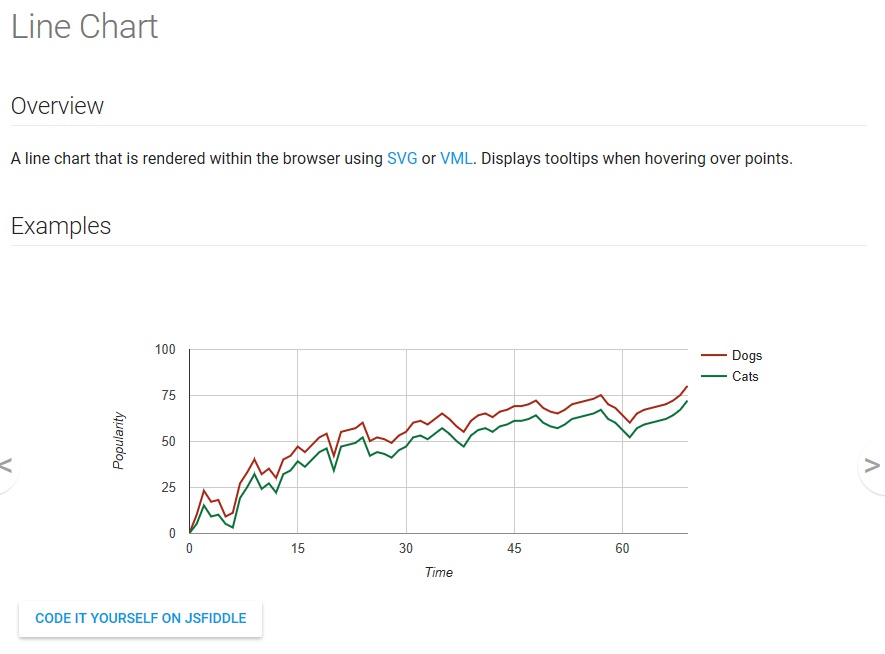Click the next example right arrow
The width and height of the screenshot is (885, 654).
(x=872, y=466)
